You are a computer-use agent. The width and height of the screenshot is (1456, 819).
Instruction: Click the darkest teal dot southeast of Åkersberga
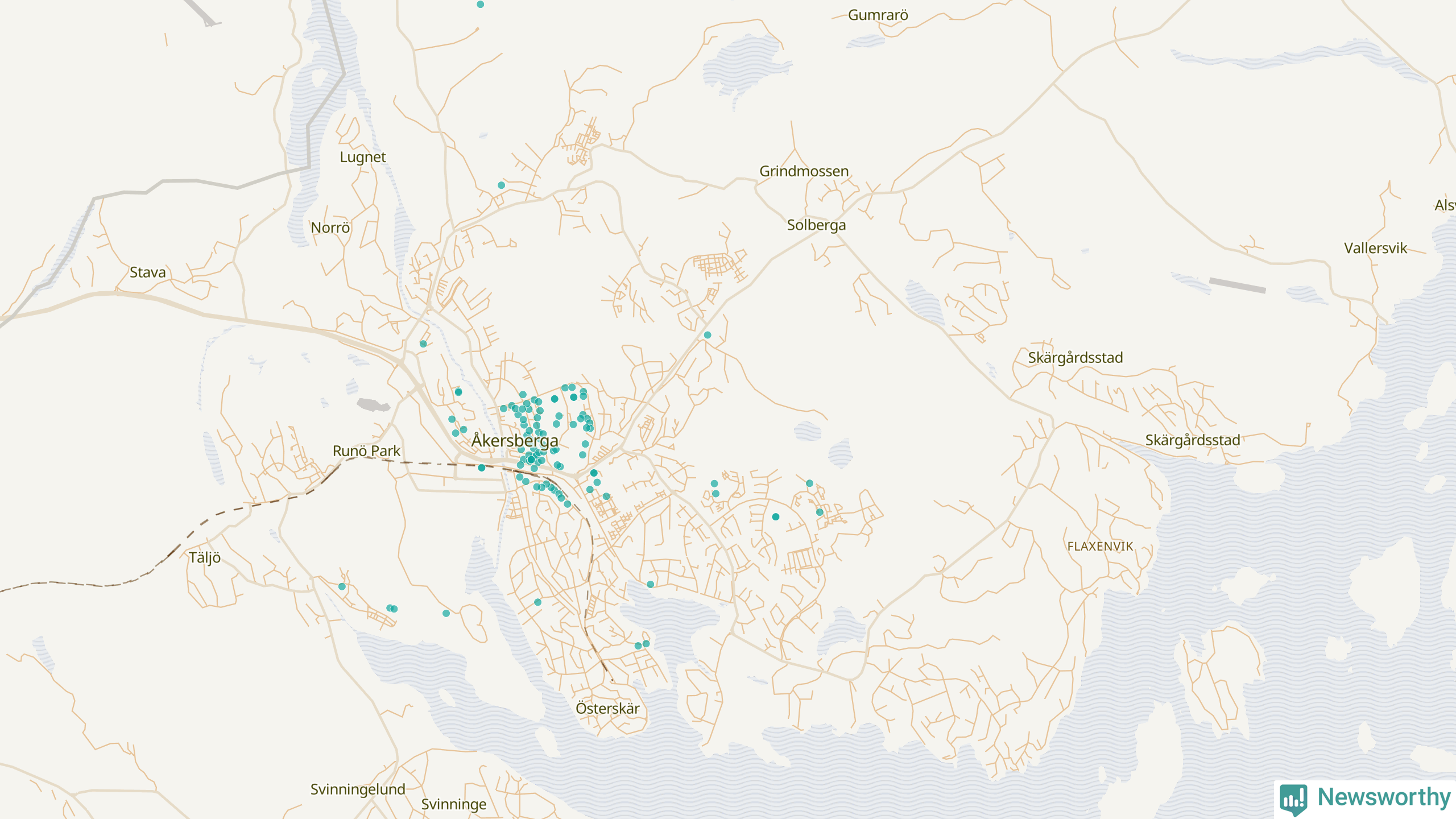pyautogui.click(x=775, y=517)
